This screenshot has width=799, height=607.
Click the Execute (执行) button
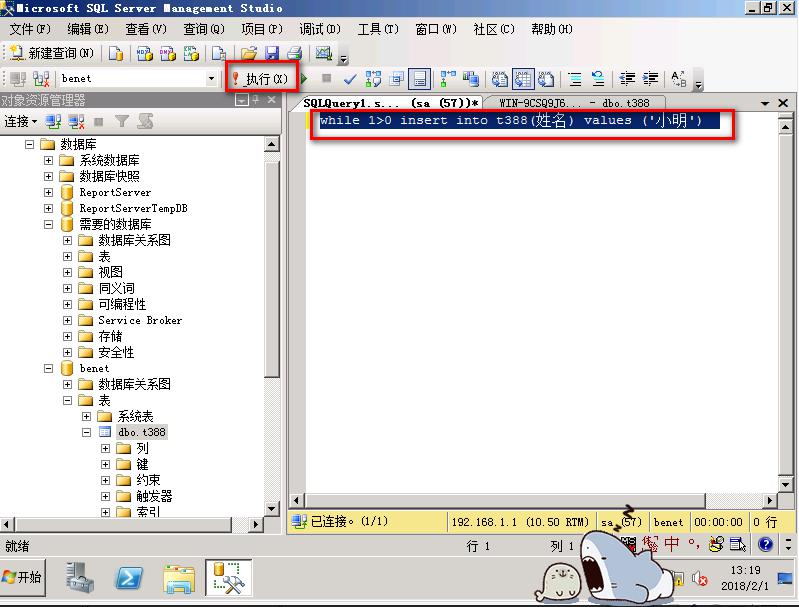point(261,78)
